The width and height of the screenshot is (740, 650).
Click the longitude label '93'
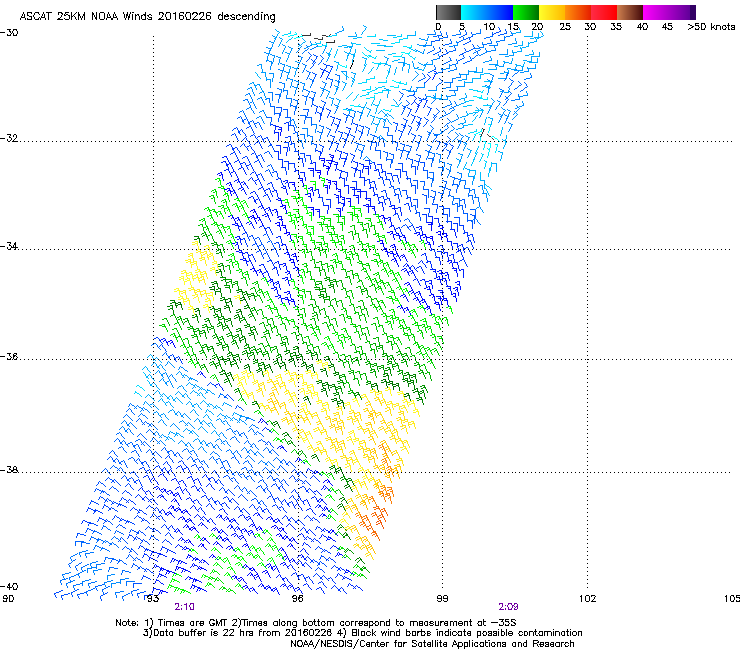point(152,599)
